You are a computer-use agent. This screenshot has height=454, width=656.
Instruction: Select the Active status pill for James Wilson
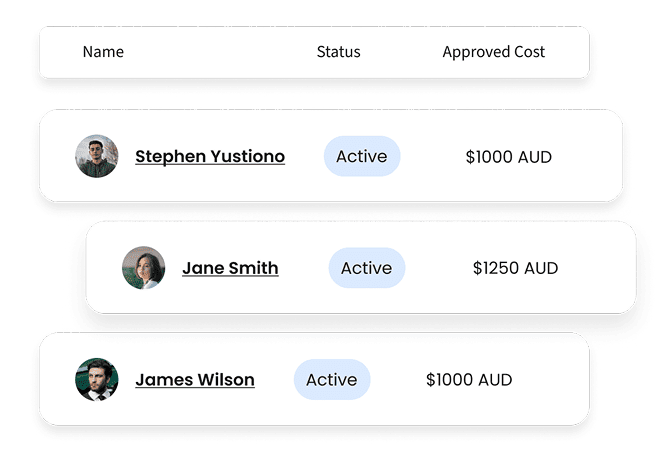pos(332,380)
